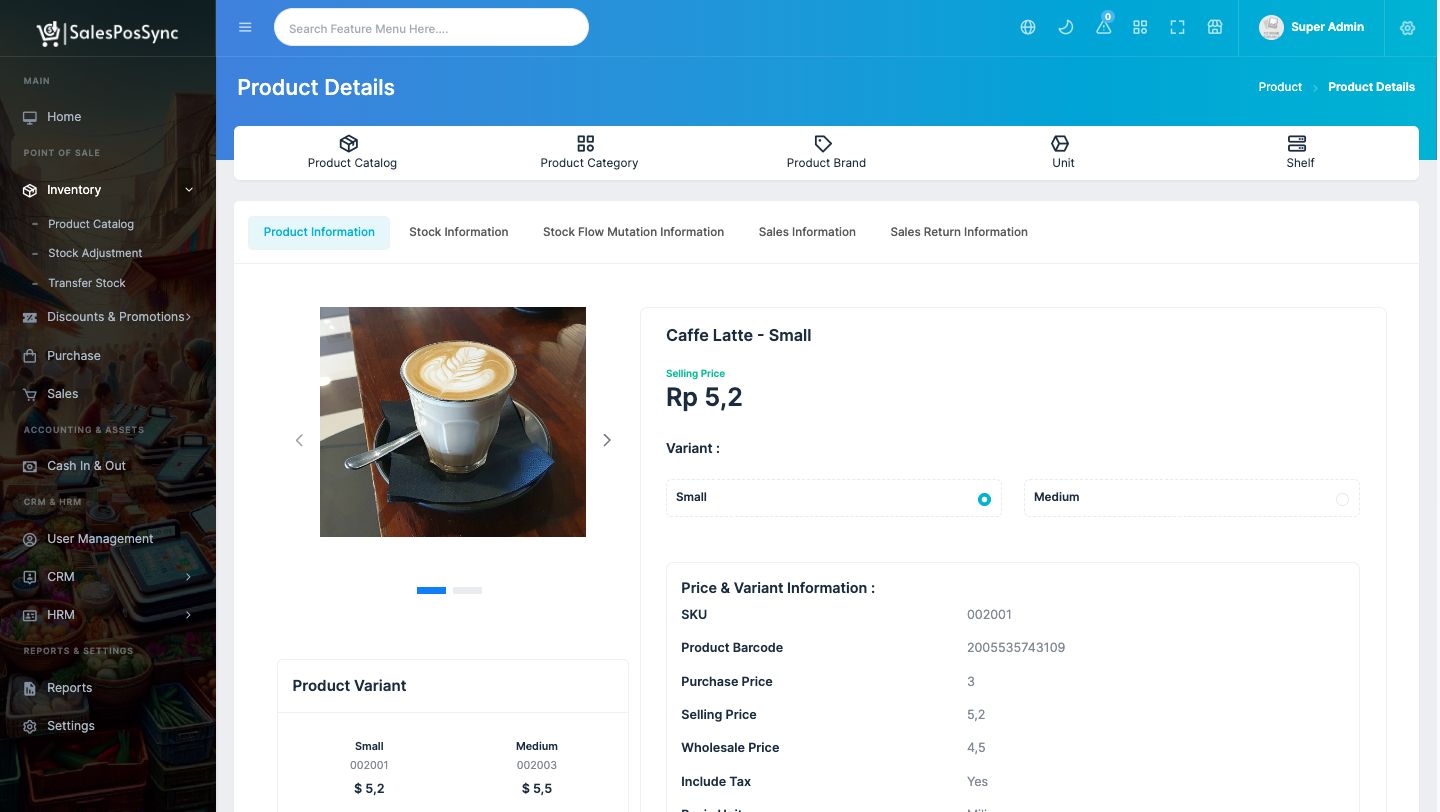The width and height of the screenshot is (1440, 812).
Task: Click the Sales cart icon
Action: (x=30, y=394)
